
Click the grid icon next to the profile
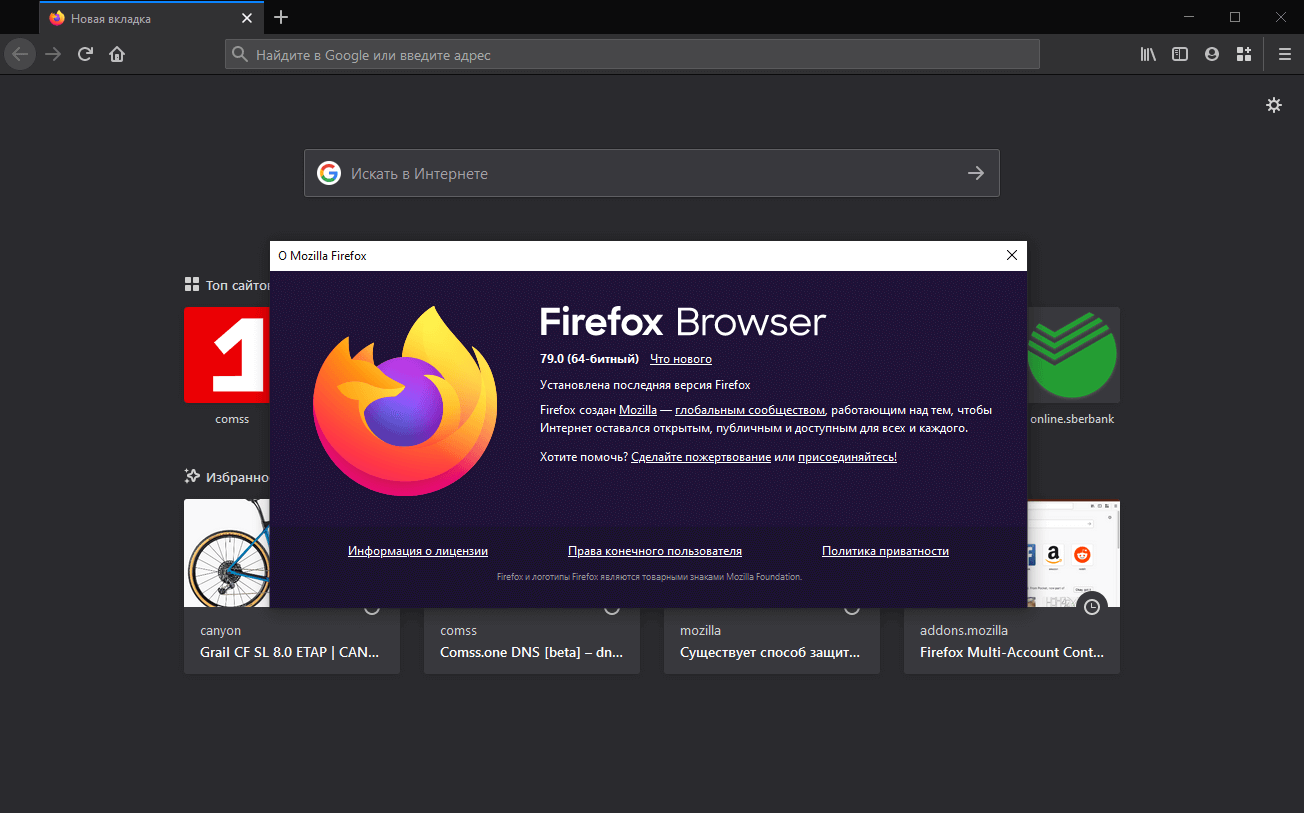tap(1243, 54)
